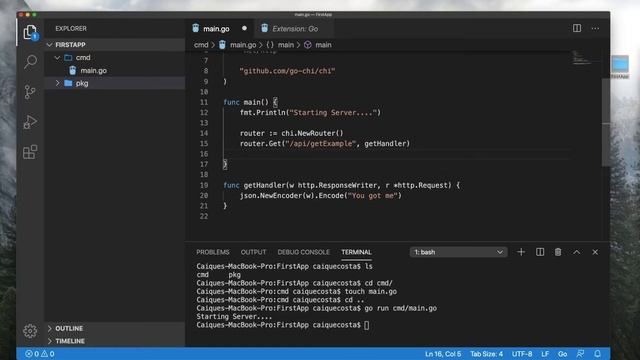
Task: Open the DEBUG CONSOLE panel tab
Action: (304, 252)
